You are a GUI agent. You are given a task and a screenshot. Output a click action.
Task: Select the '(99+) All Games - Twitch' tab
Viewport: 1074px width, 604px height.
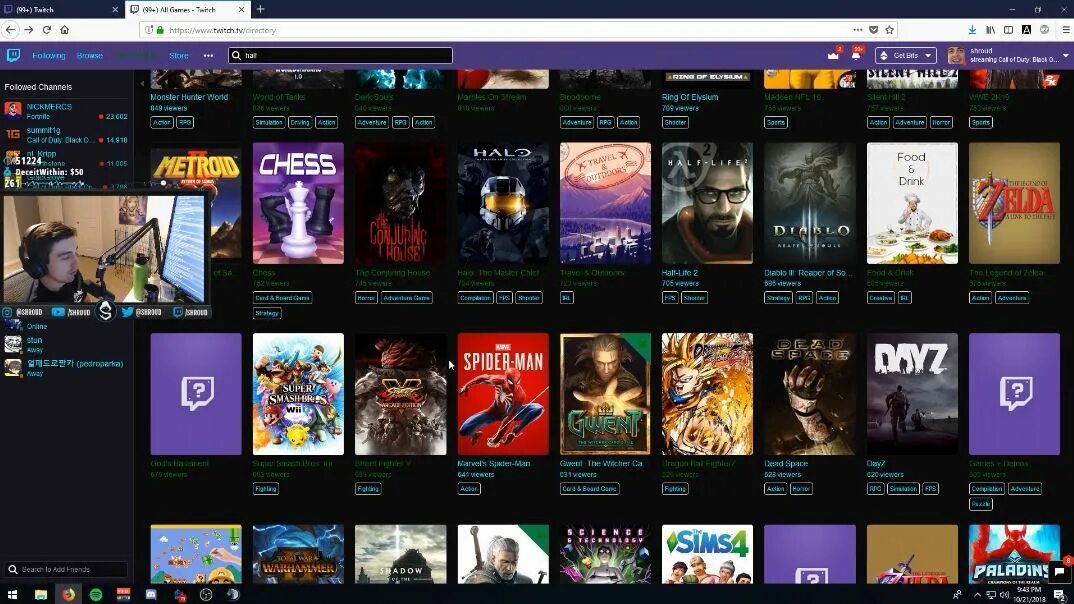tap(188, 10)
